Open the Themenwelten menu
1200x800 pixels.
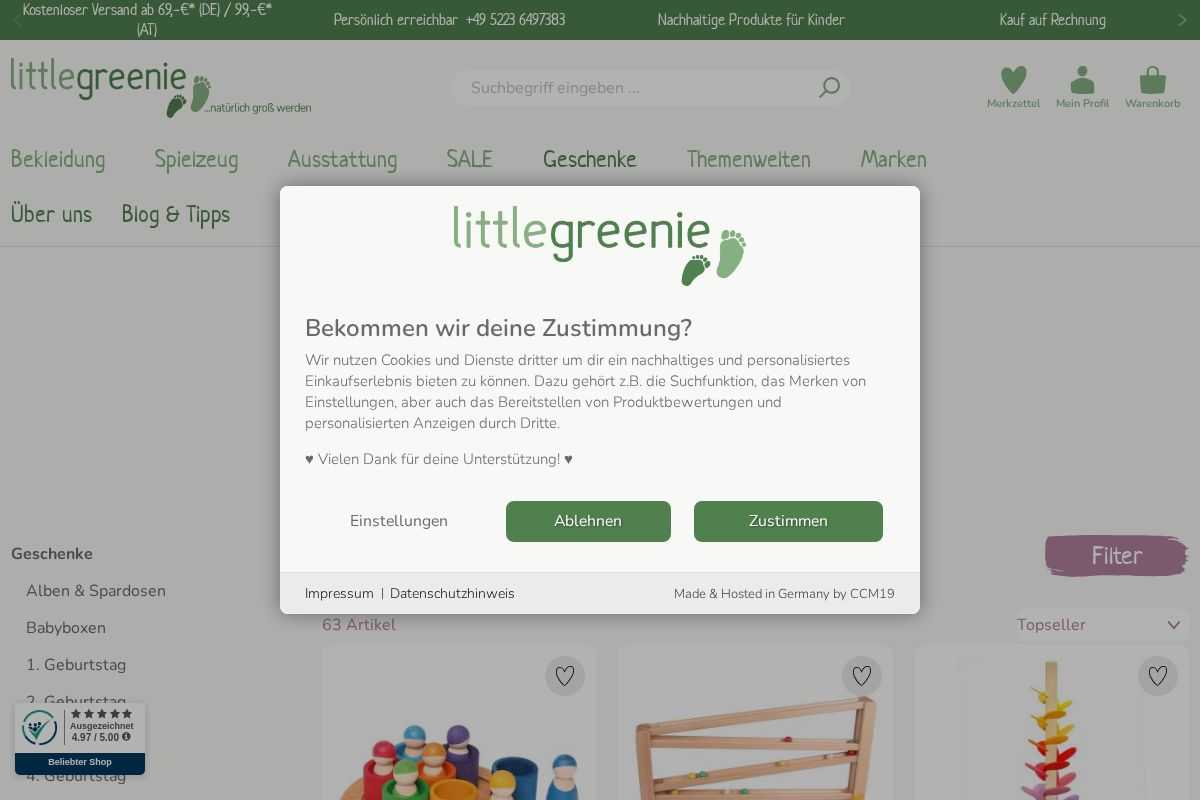pyautogui.click(x=748, y=159)
